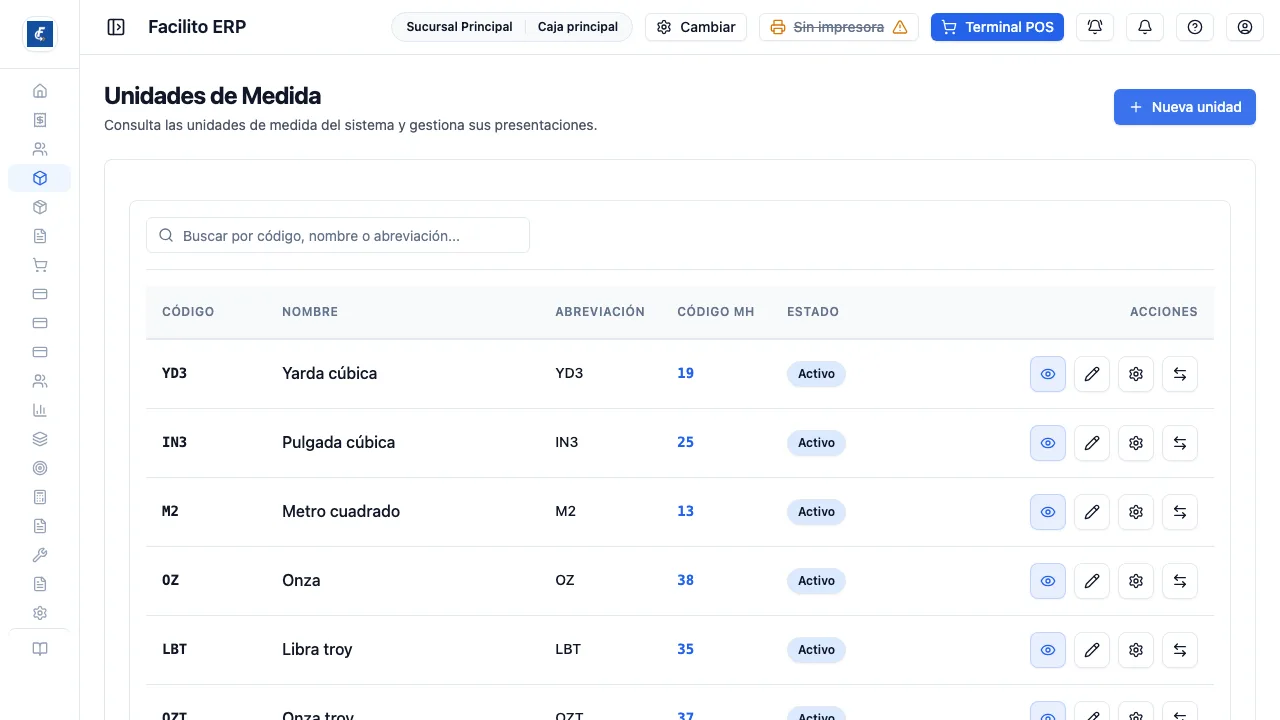Open the wrench tools sidebar icon
1280x720 pixels.
click(x=40, y=555)
